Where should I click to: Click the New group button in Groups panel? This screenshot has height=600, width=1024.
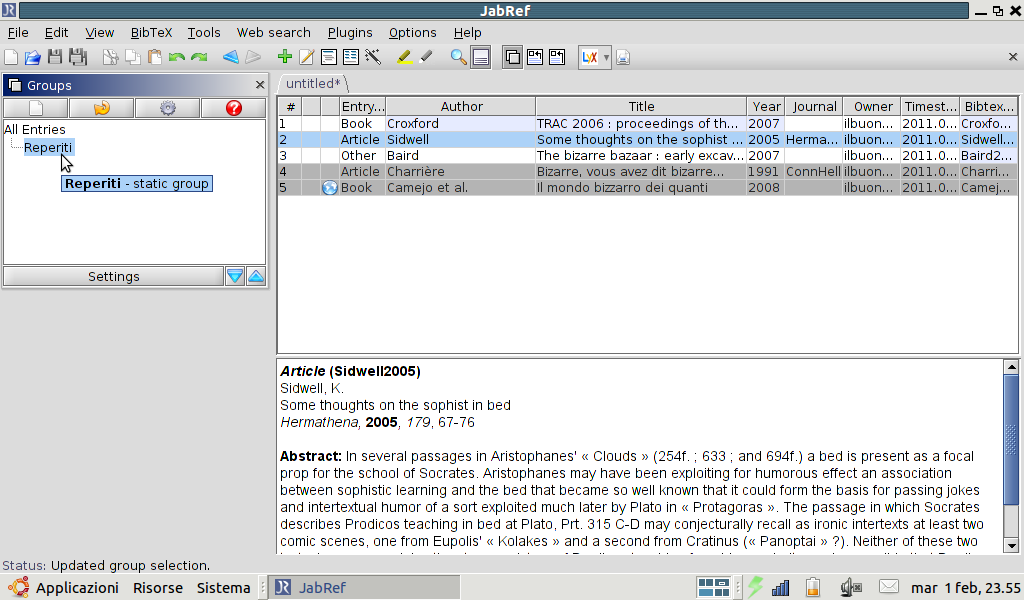click(x=36, y=108)
